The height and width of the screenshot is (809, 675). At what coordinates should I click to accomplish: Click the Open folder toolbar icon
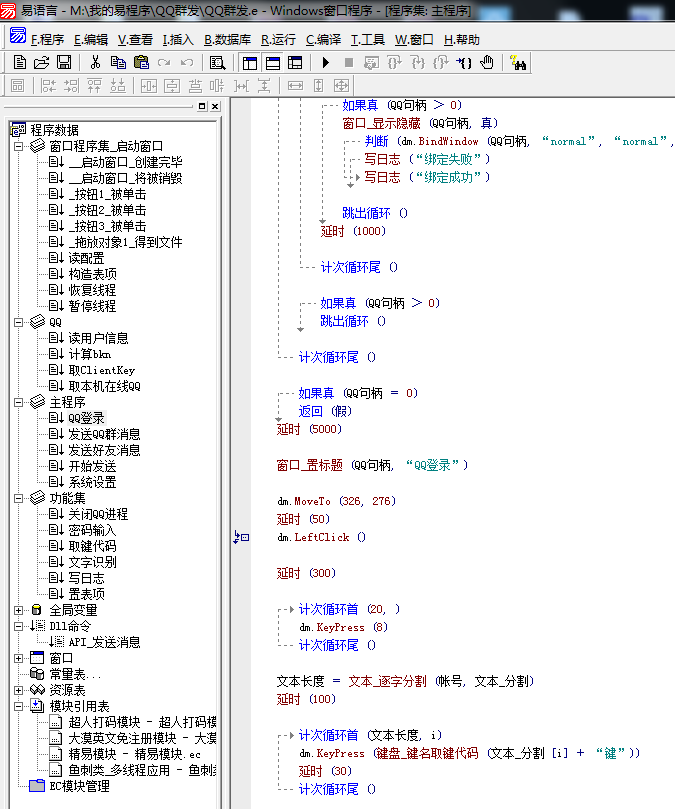point(41,62)
